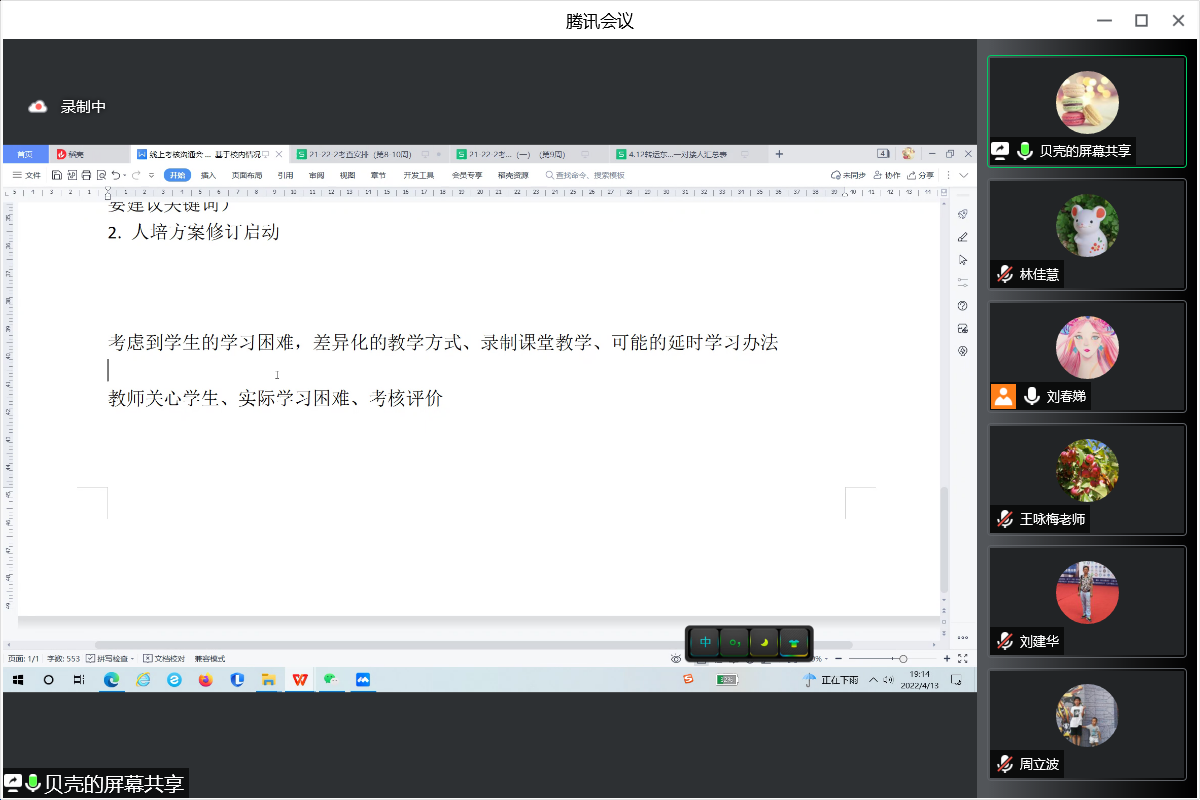Open Firefox from the taskbar
The image size is (1200, 800).
pos(205,680)
